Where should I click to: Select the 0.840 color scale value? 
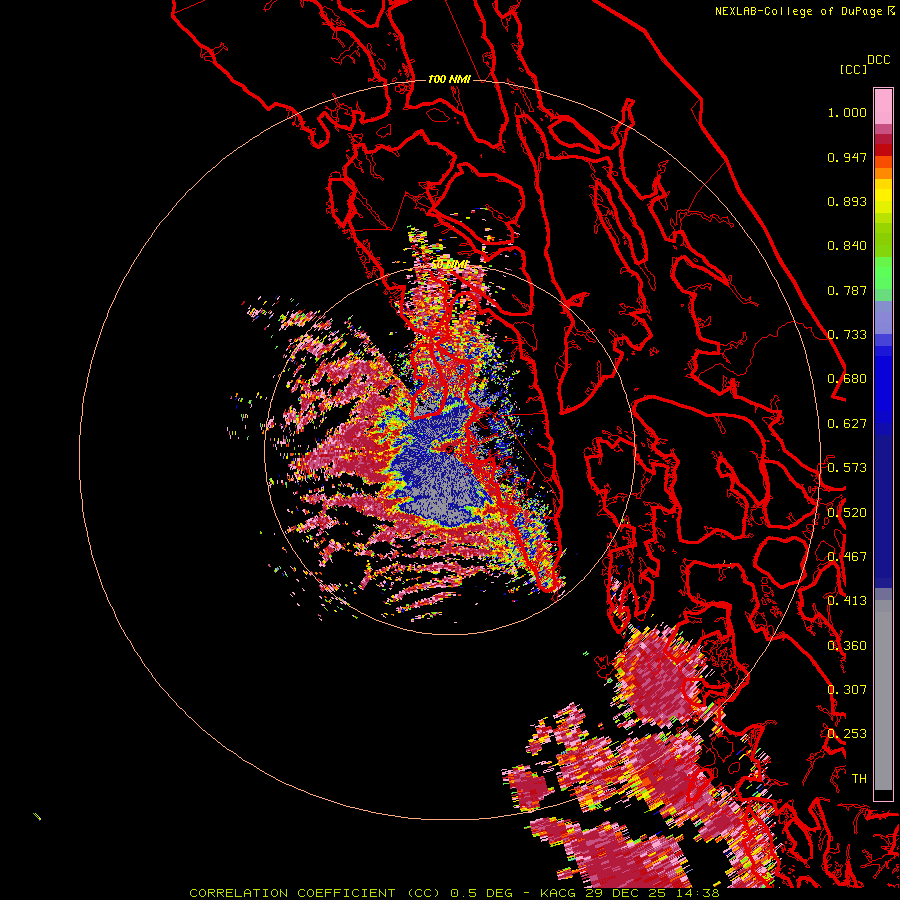point(847,246)
